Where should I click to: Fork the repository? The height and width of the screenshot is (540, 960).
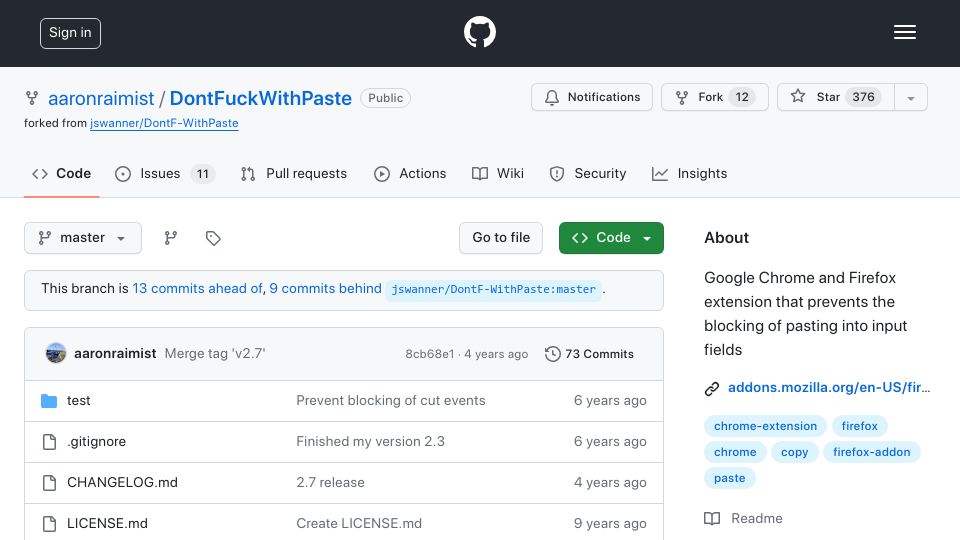point(714,97)
